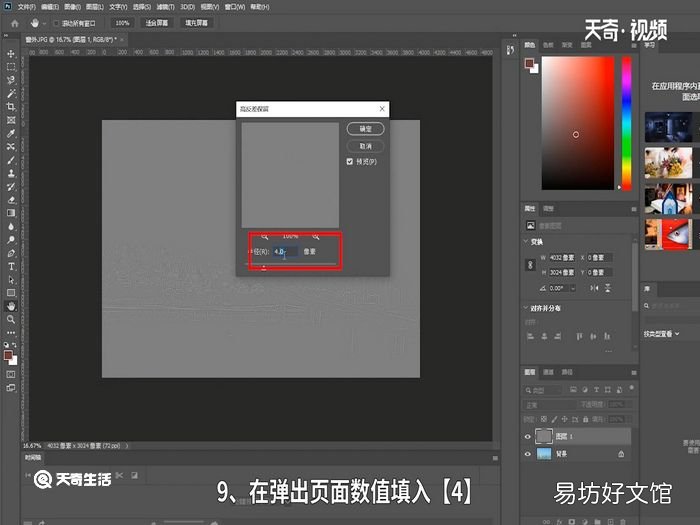Open the 滤镜(T) menu
The image size is (700, 525).
(x=165, y=7)
